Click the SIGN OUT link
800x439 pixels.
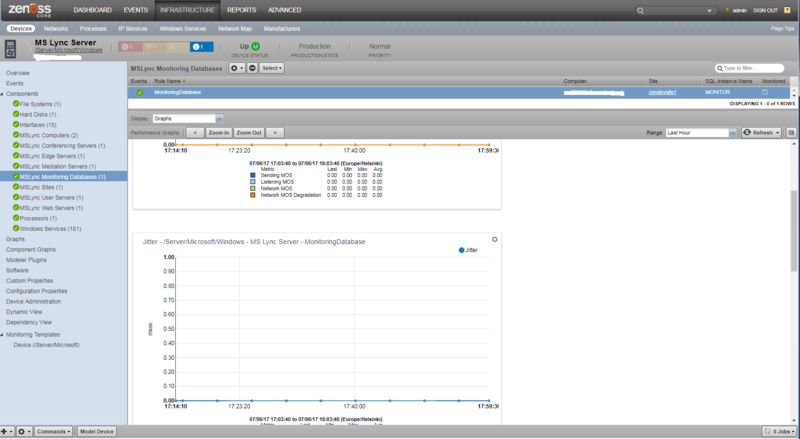(x=765, y=10)
